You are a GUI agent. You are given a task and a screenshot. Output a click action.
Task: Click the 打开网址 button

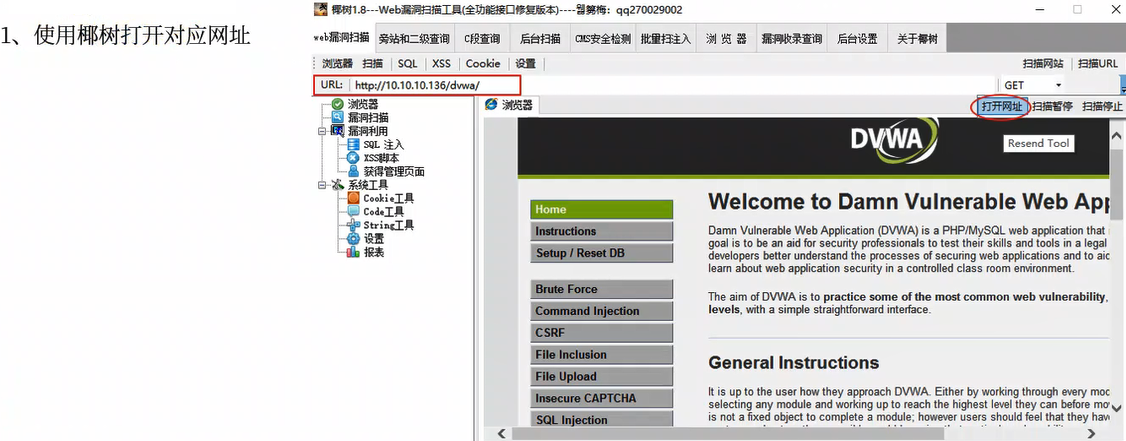(x=1002, y=106)
